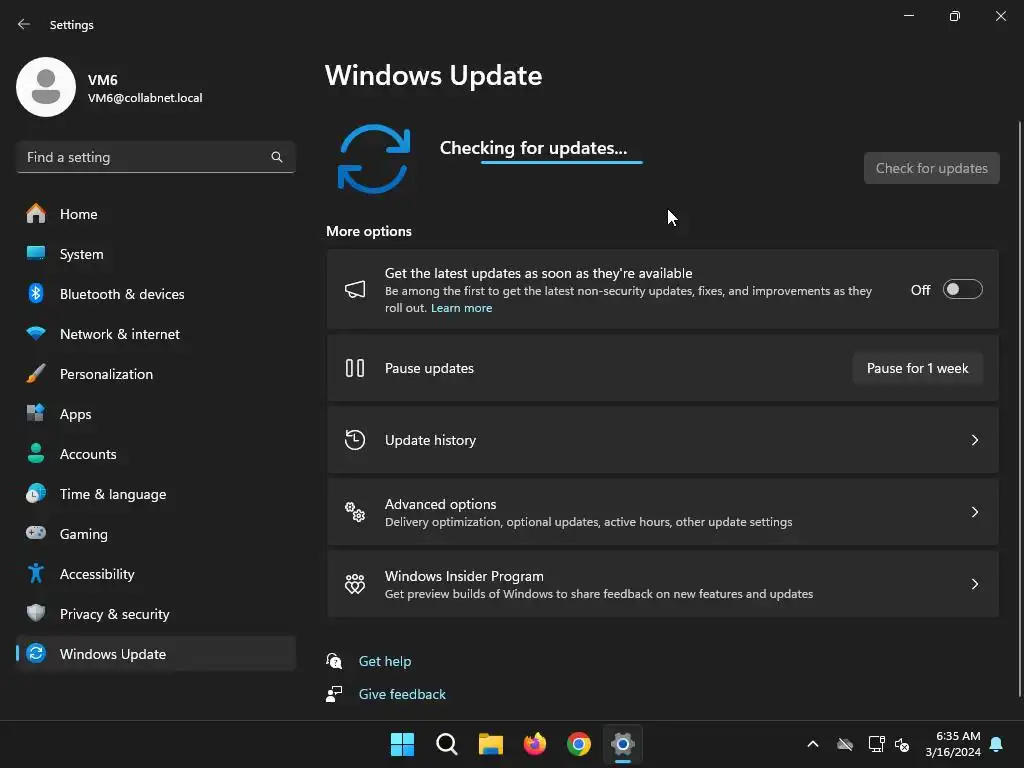Image resolution: width=1024 pixels, height=768 pixels.
Task: Click the Checking for updates progress bar
Action: point(562,162)
